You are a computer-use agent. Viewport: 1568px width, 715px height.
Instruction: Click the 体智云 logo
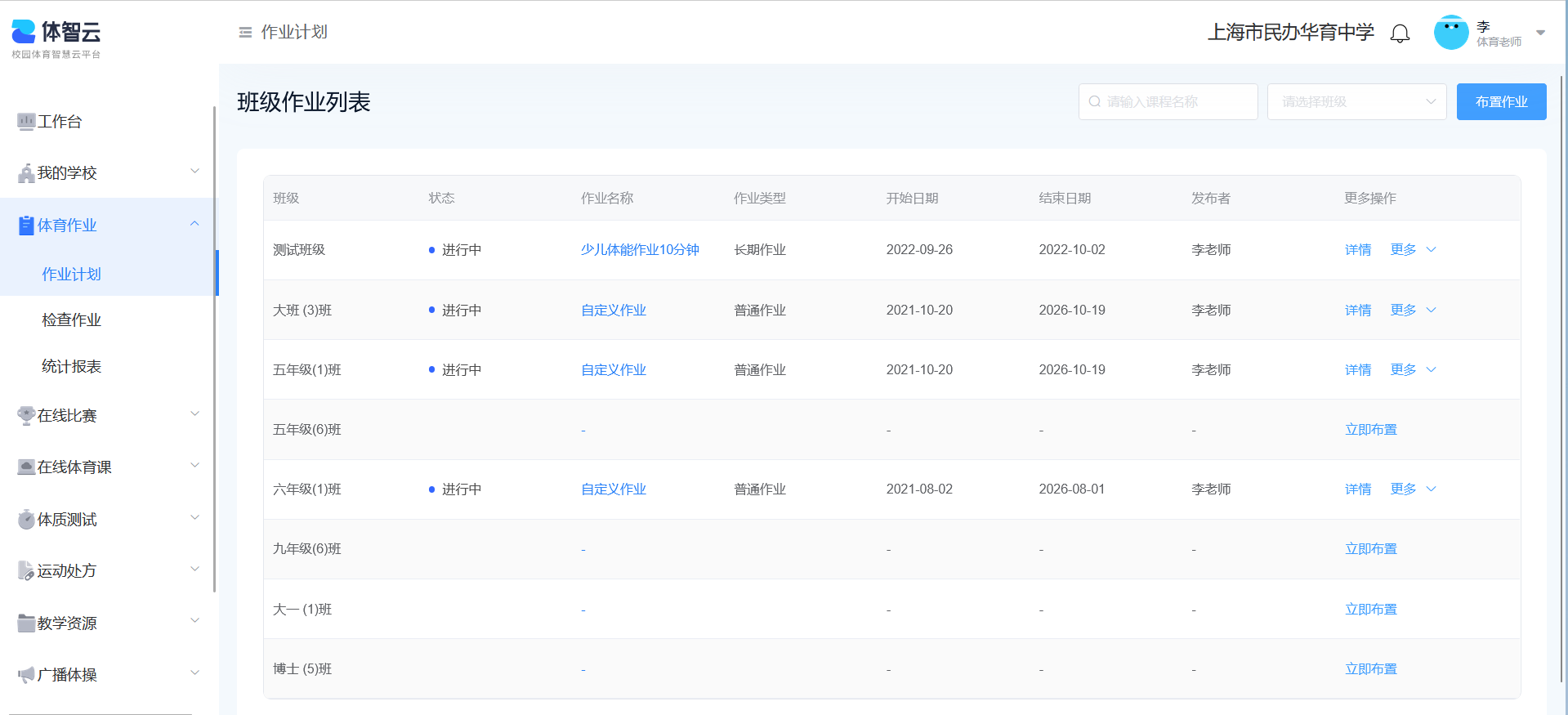[56, 38]
